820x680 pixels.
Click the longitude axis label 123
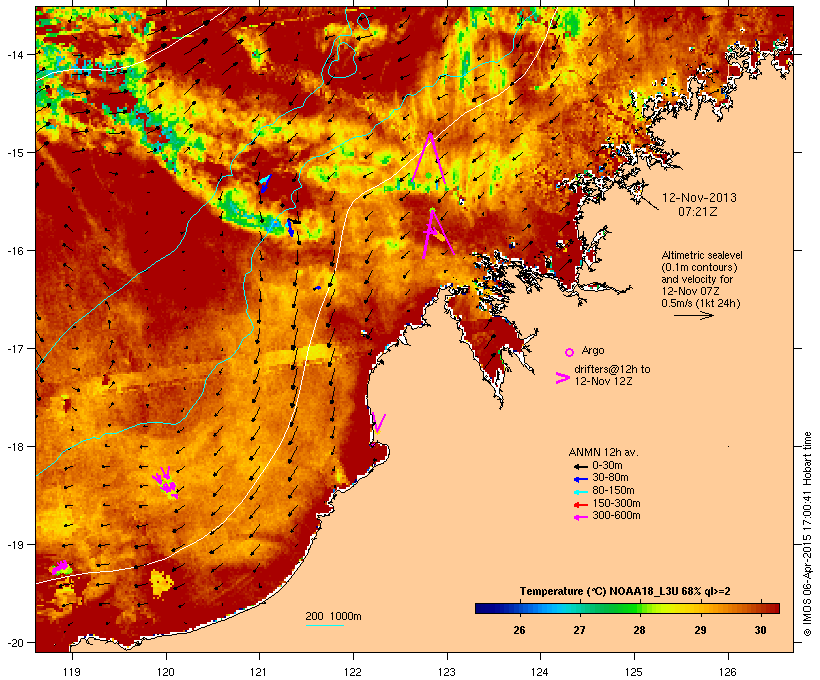[447, 672]
